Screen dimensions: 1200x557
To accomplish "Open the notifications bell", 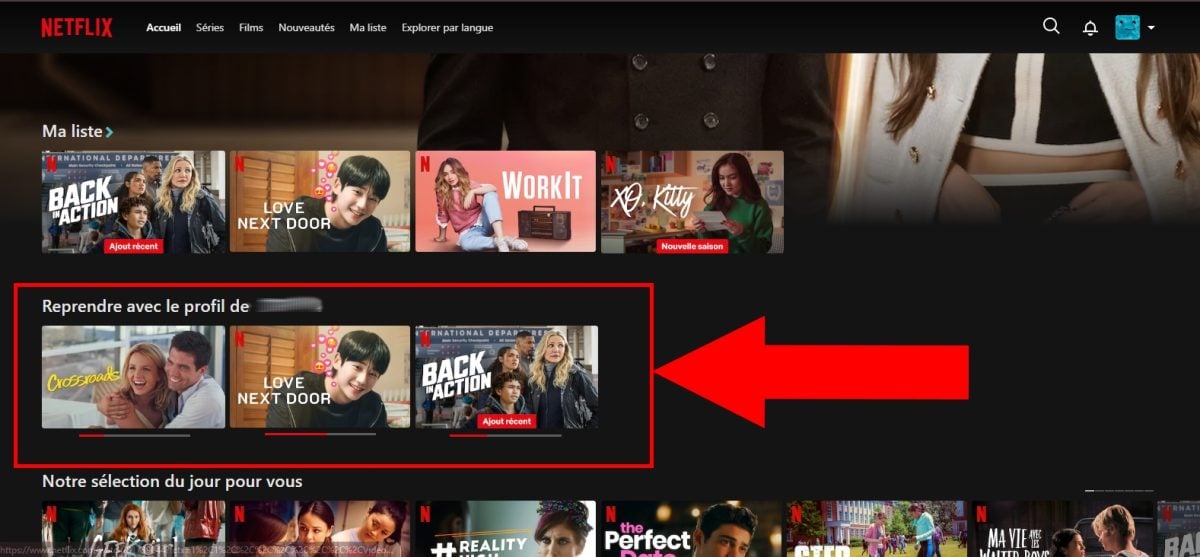I will (1090, 28).
